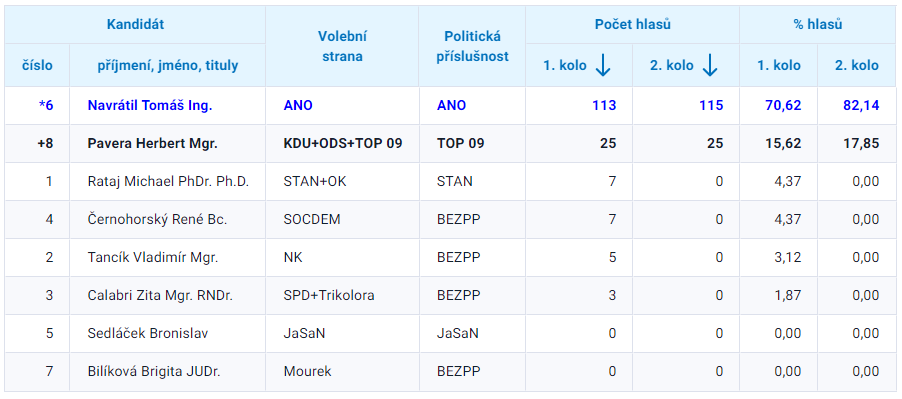
Task: Select the Černohorský René Bc. row
Action: pos(451,220)
